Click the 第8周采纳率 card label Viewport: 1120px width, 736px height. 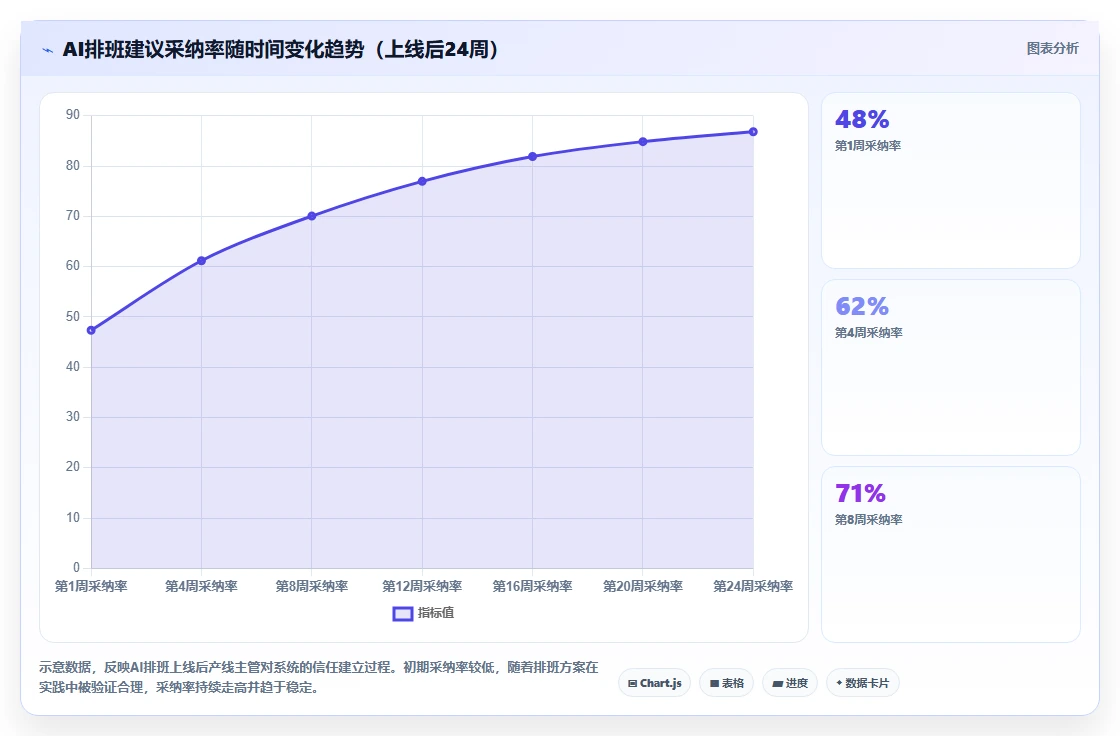[869, 520]
